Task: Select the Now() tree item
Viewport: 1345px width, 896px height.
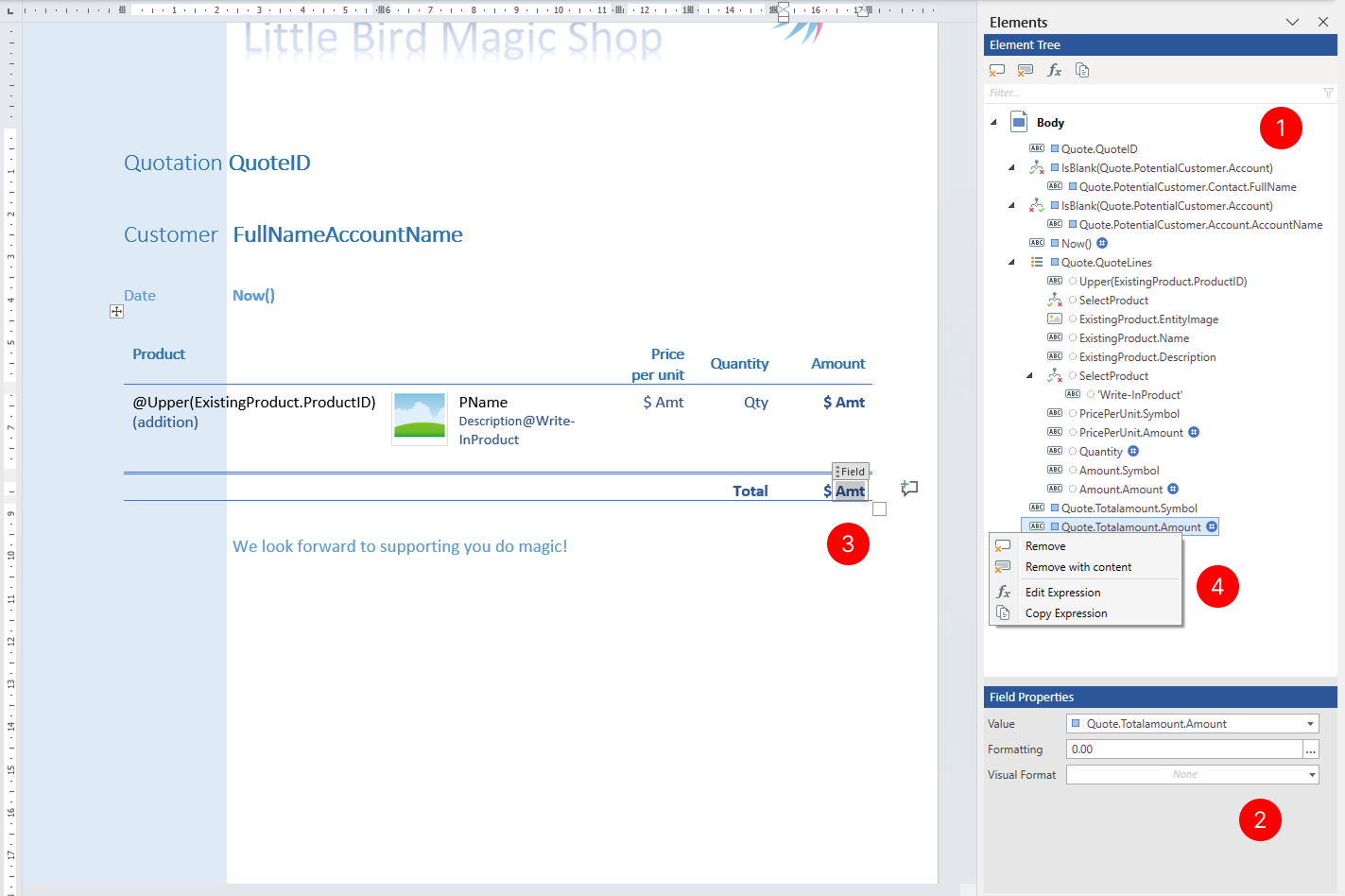Action: [1076, 243]
